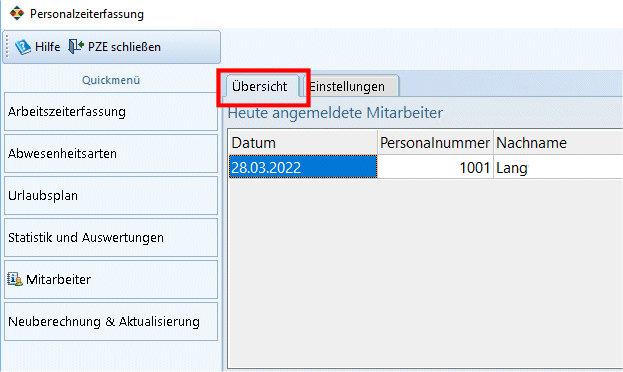Screen dimensions: 623x372
Task: Open the Mitarbeiter menu button
Action: pyautogui.click(x=111, y=279)
